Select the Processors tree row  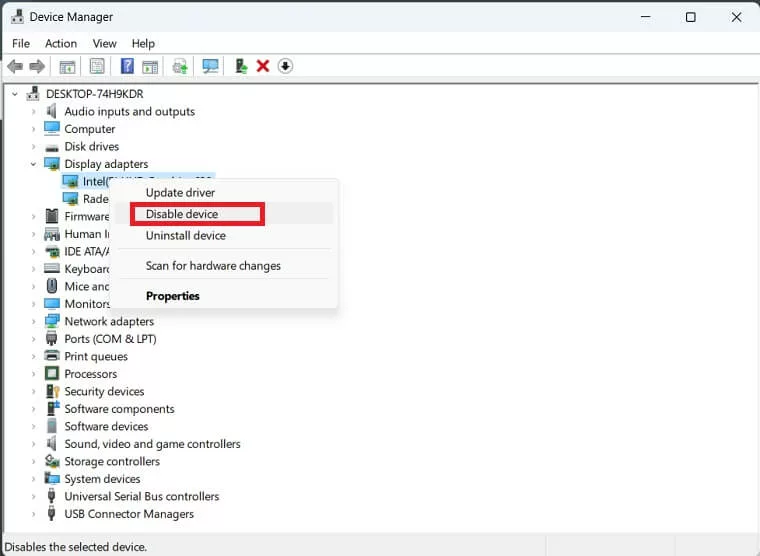[x=91, y=374]
